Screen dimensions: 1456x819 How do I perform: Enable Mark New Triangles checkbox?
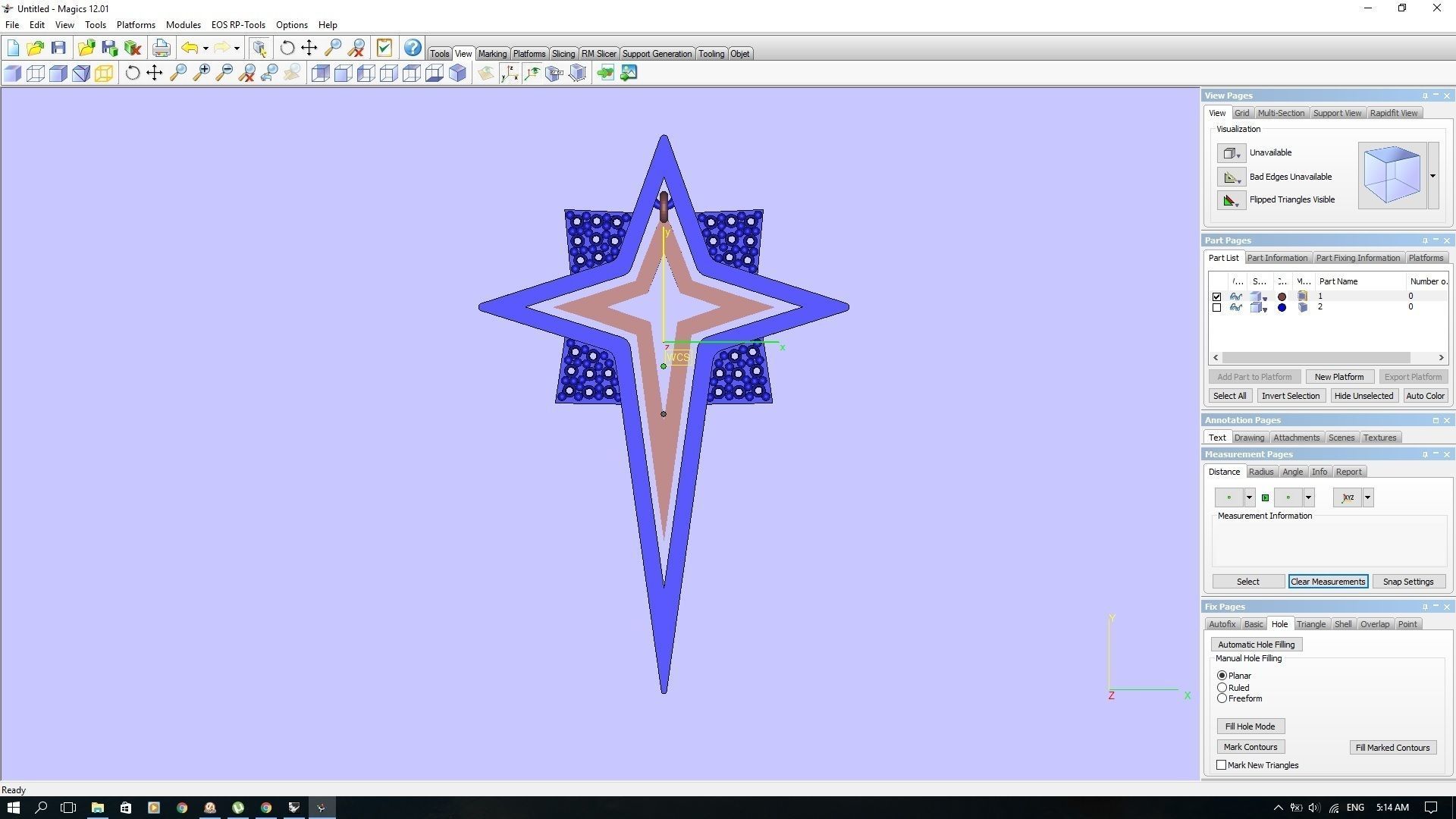(1222, 765)
